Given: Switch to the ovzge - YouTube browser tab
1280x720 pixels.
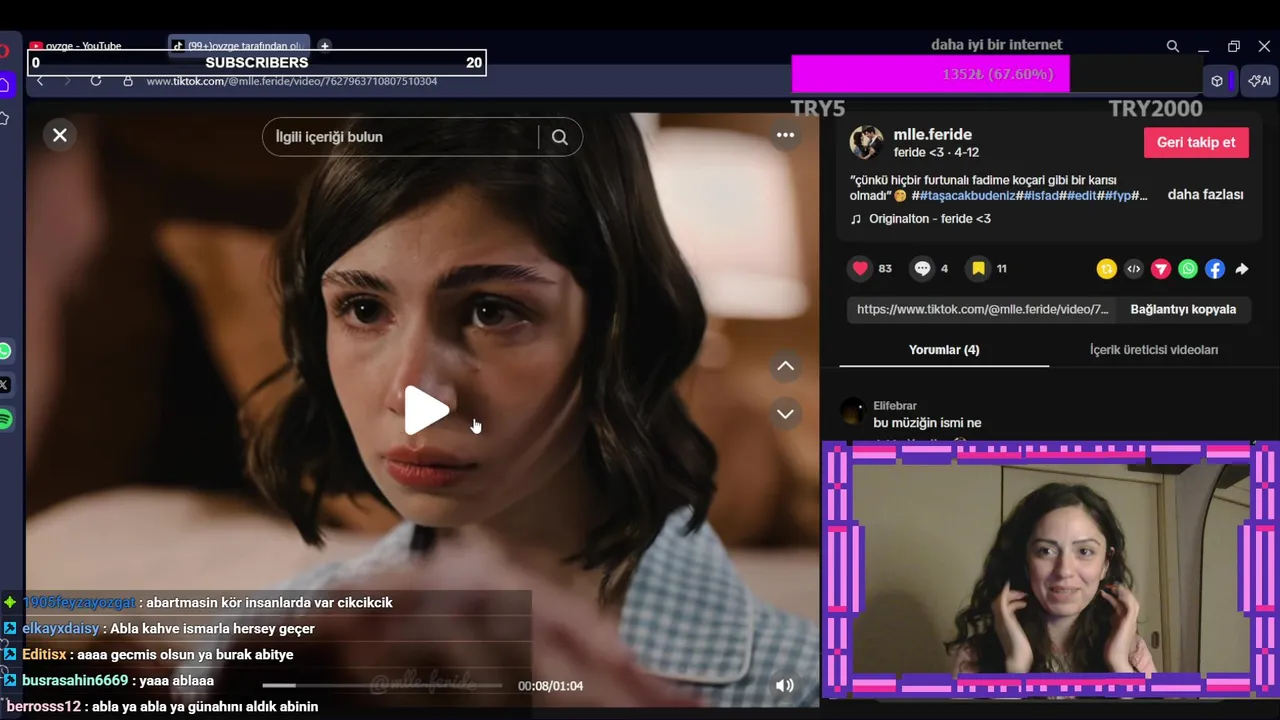Looking at the screenshot, I should tap(85, 45).
